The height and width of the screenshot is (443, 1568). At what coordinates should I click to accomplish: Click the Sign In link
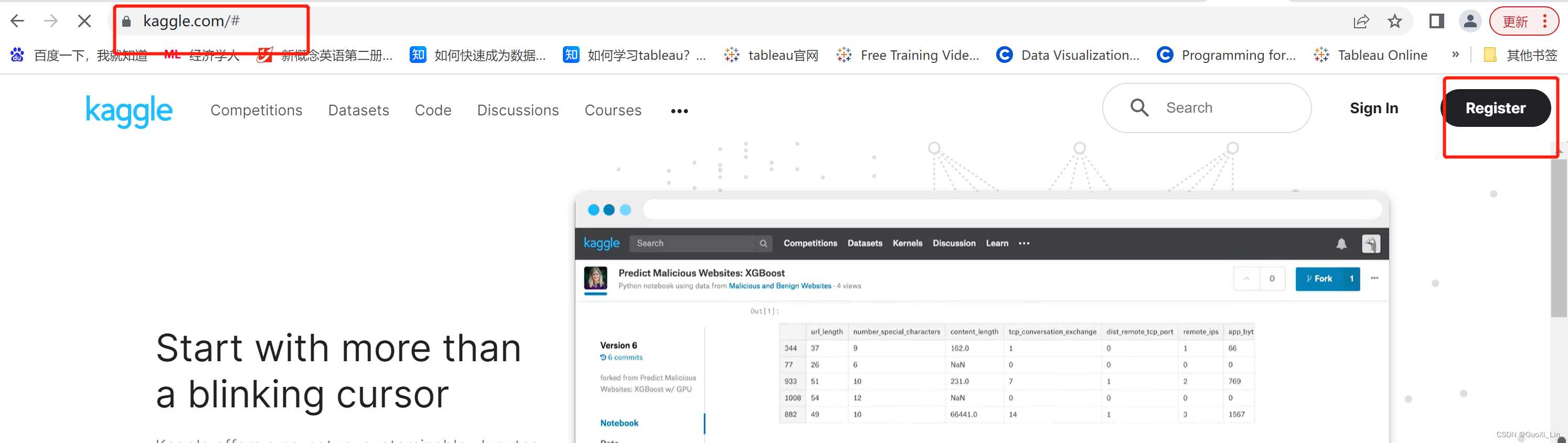[1374, 109]
